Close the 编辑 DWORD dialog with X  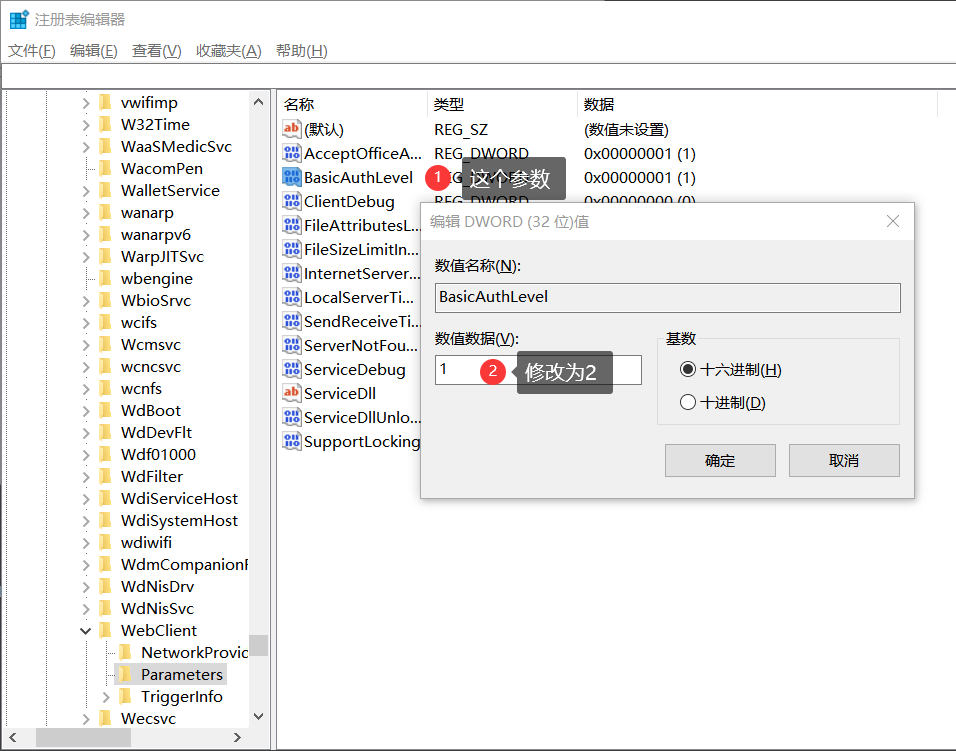tap(893, 221)
